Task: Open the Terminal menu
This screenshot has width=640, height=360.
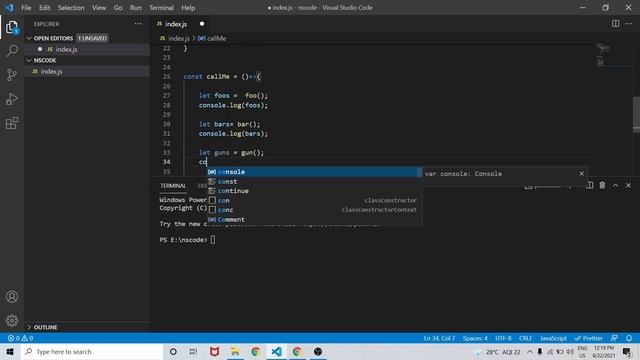Action: (x=161, y=7)
